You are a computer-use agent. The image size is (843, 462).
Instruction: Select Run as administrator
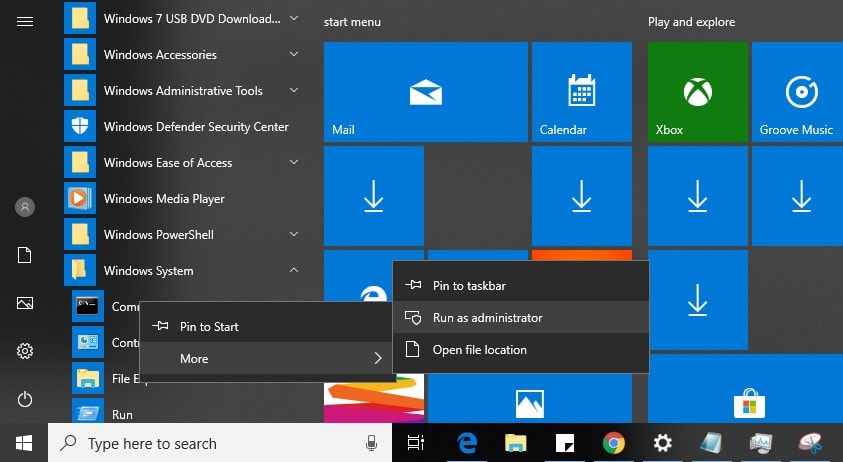tap(487, 318)
